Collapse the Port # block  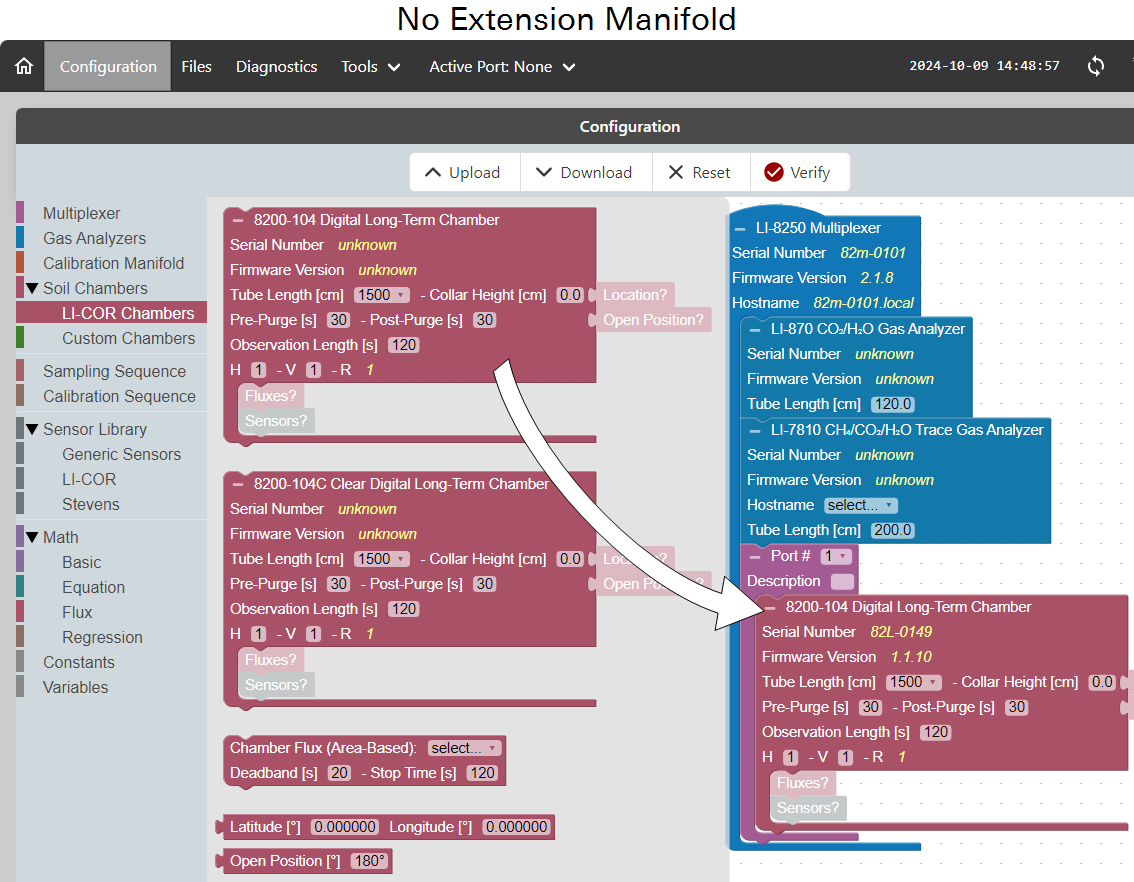pos(755,557)
